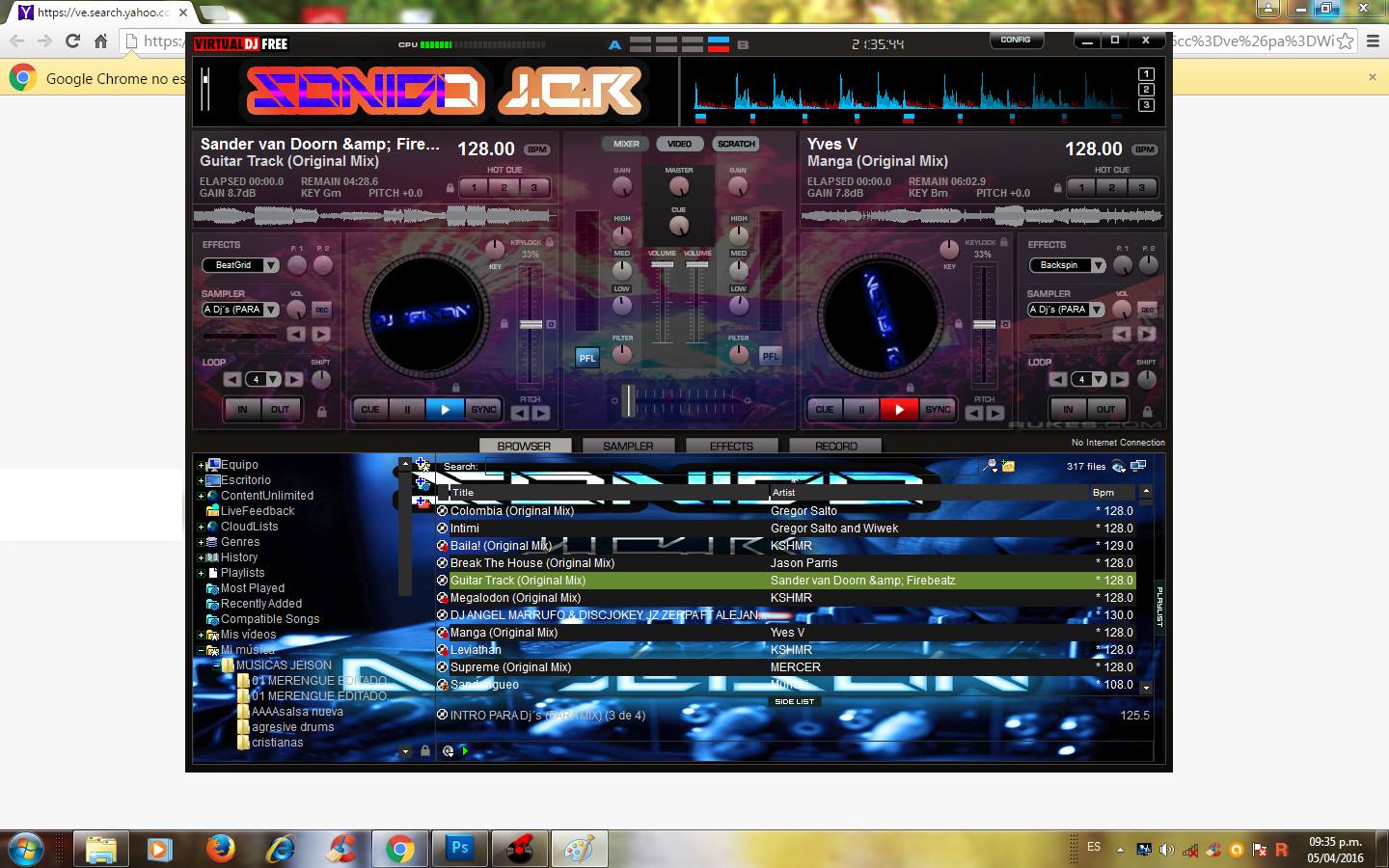This screenshot has height=868, width=1389.
Task: Open the left deck sampler dropdown
Action: [271, 310]
